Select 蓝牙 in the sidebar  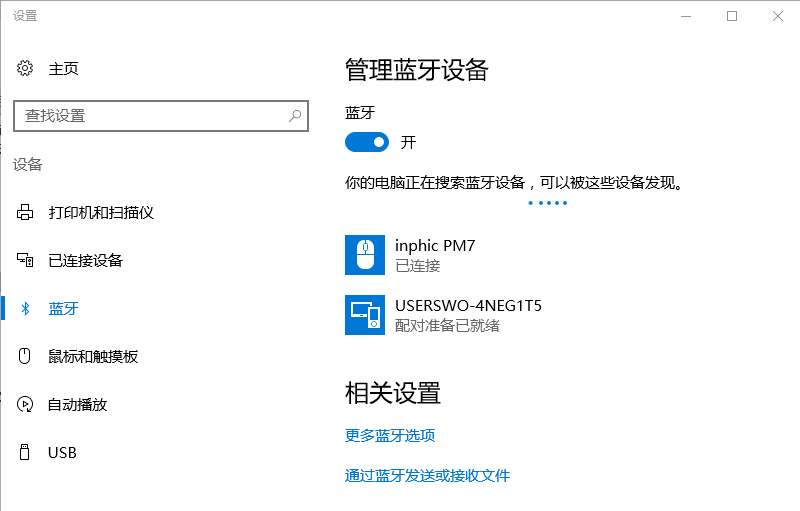coord(63,309)
